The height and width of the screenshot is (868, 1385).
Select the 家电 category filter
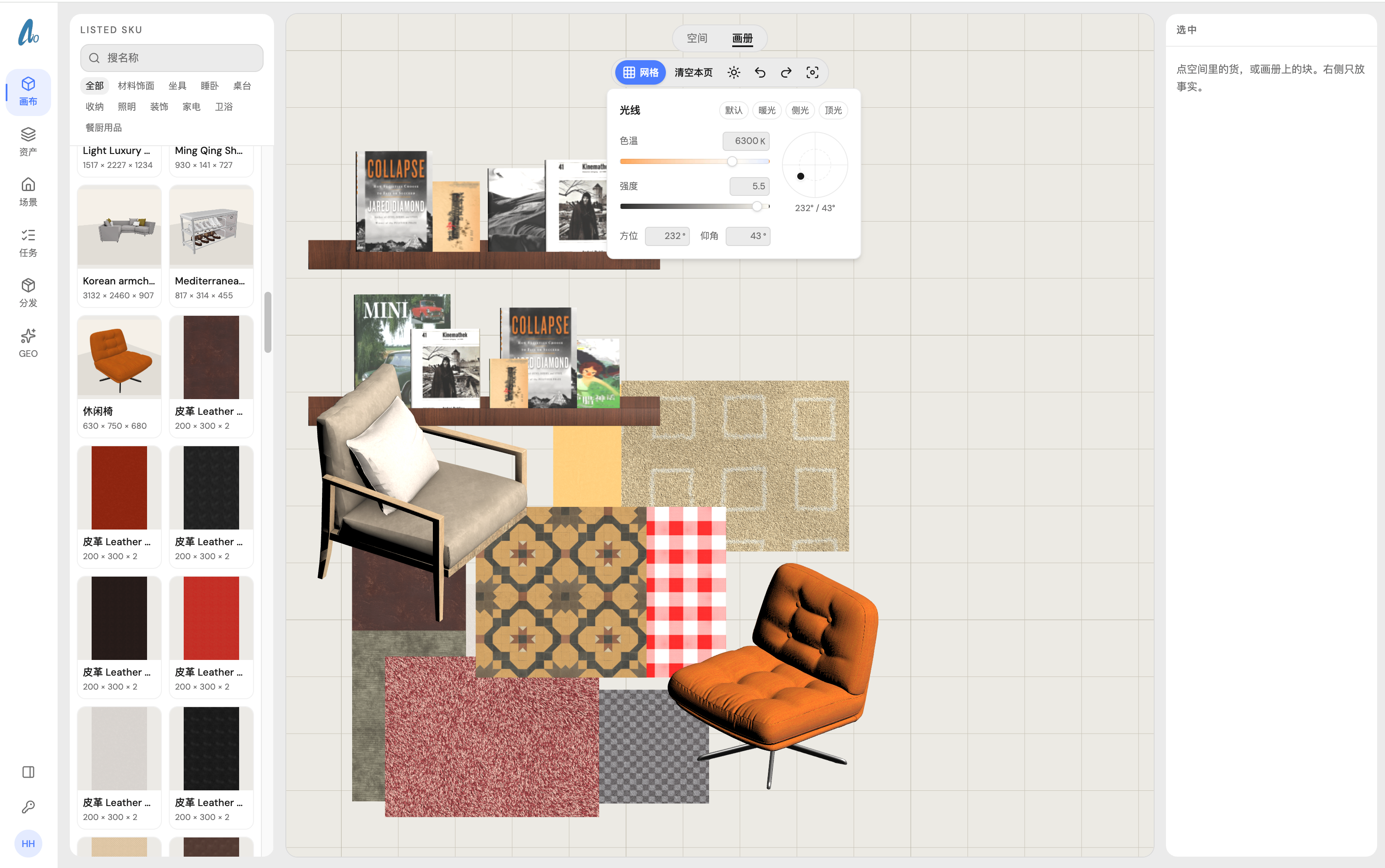(191, 107)
